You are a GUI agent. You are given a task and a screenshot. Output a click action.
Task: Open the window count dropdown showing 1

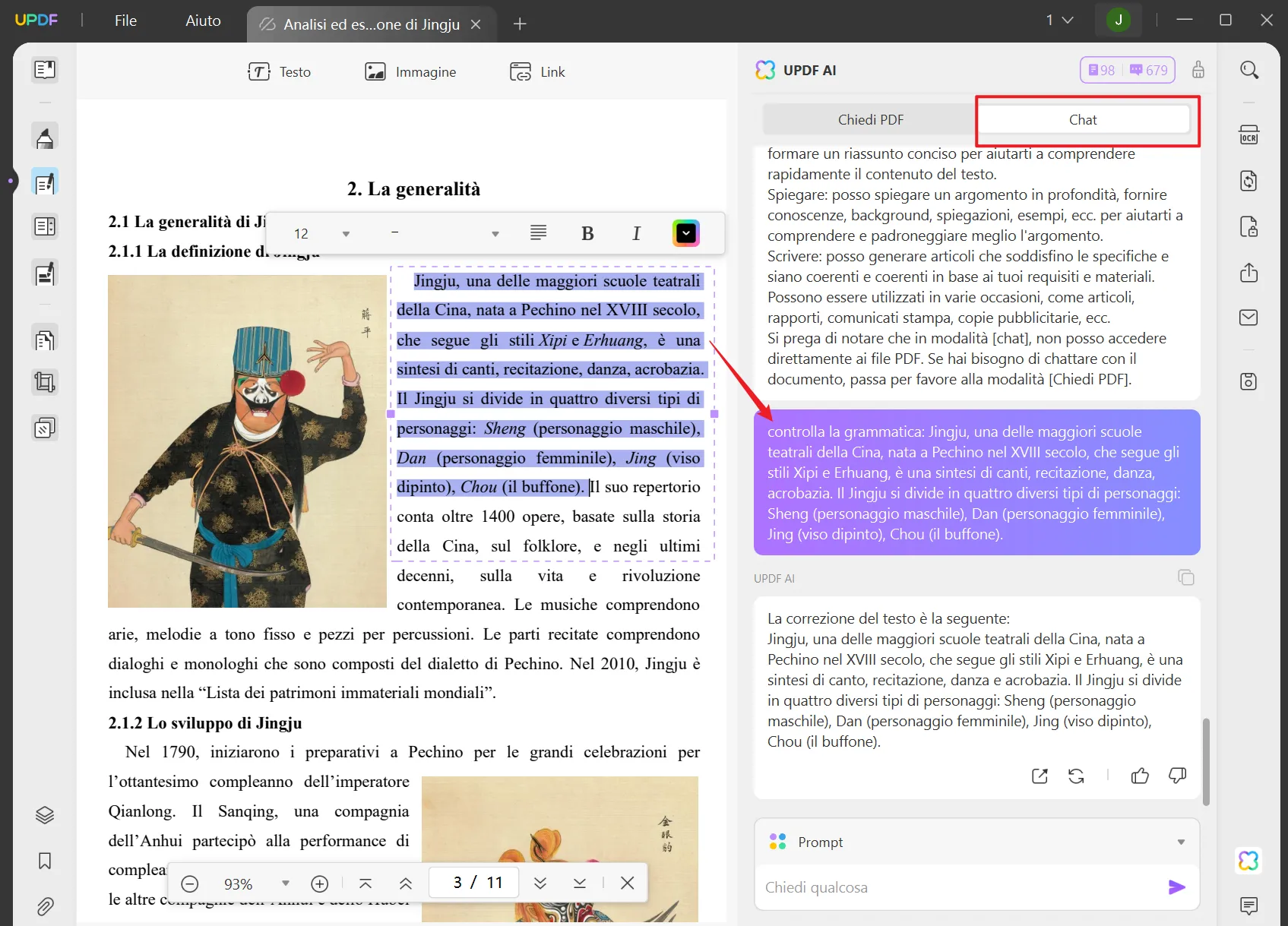1059,20
